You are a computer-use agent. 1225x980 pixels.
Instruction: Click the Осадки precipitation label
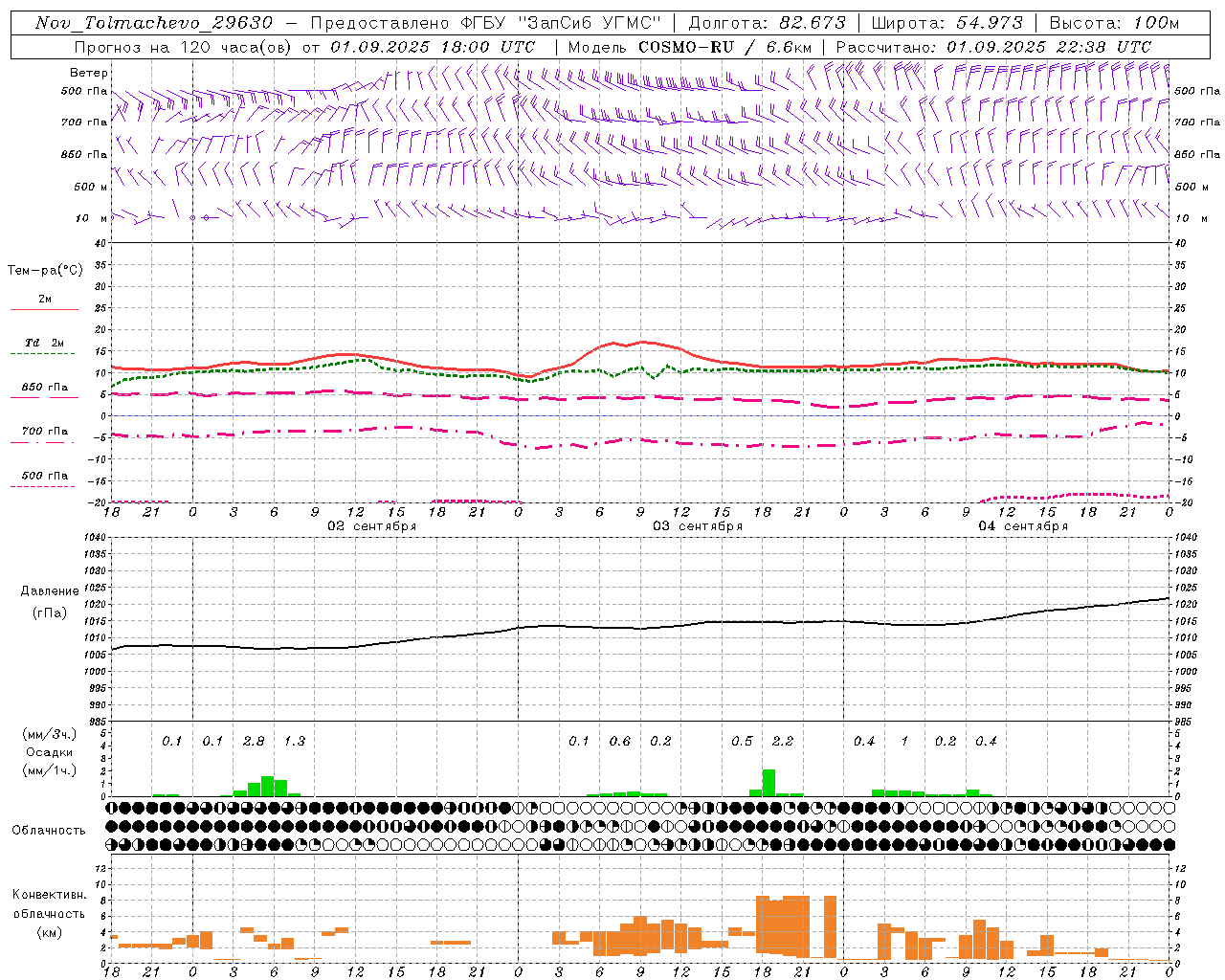click(50, 752)
